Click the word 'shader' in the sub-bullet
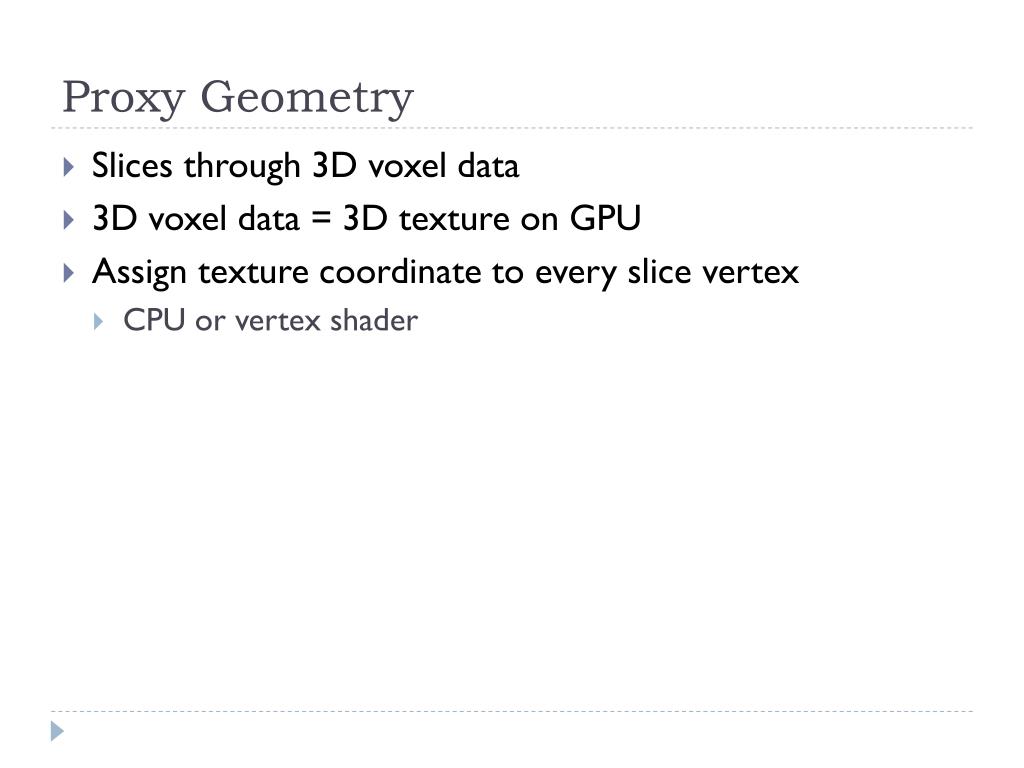The image size is (1024, 768). pos(374,320)
